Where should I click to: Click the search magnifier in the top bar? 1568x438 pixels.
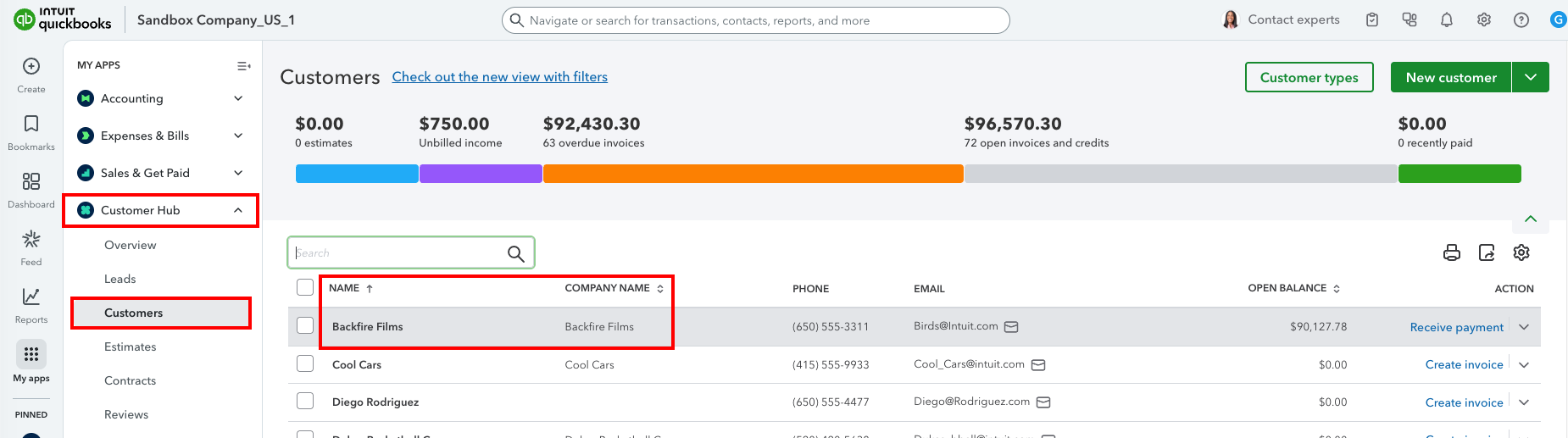pos(516,20)
